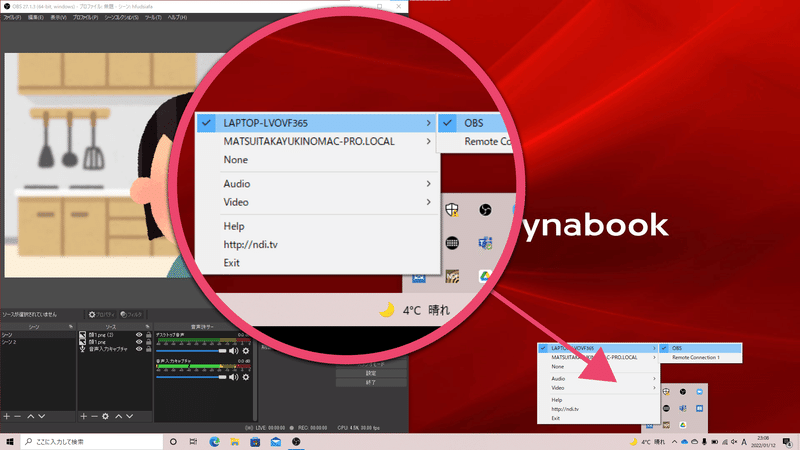Click the Teams icon in the tray overflow popup
The height and width of the screenshot is (450, 800).
click(x=683, y=408)
